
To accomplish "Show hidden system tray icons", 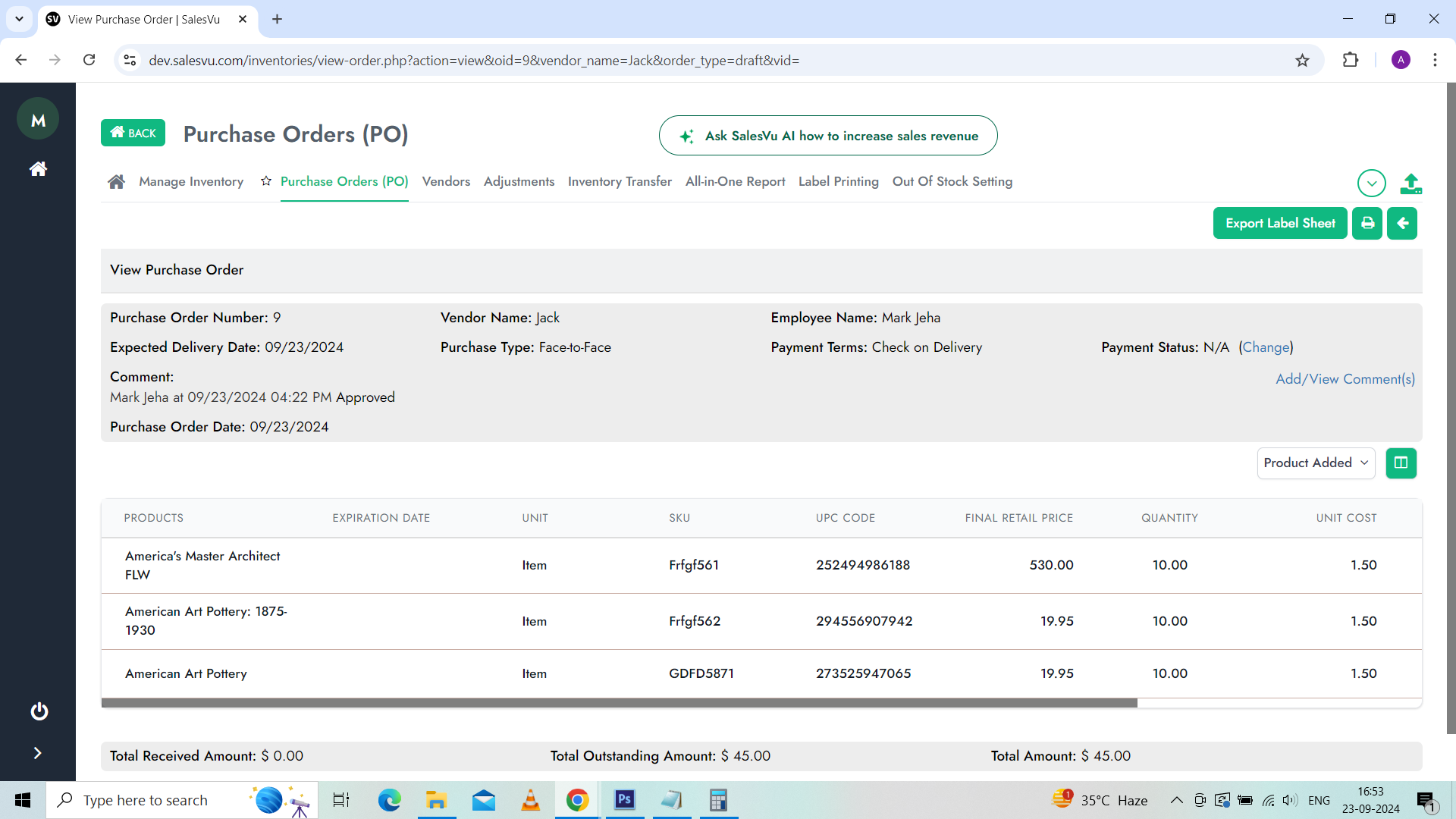I will pyautogui.click(x=1176, y=800).
